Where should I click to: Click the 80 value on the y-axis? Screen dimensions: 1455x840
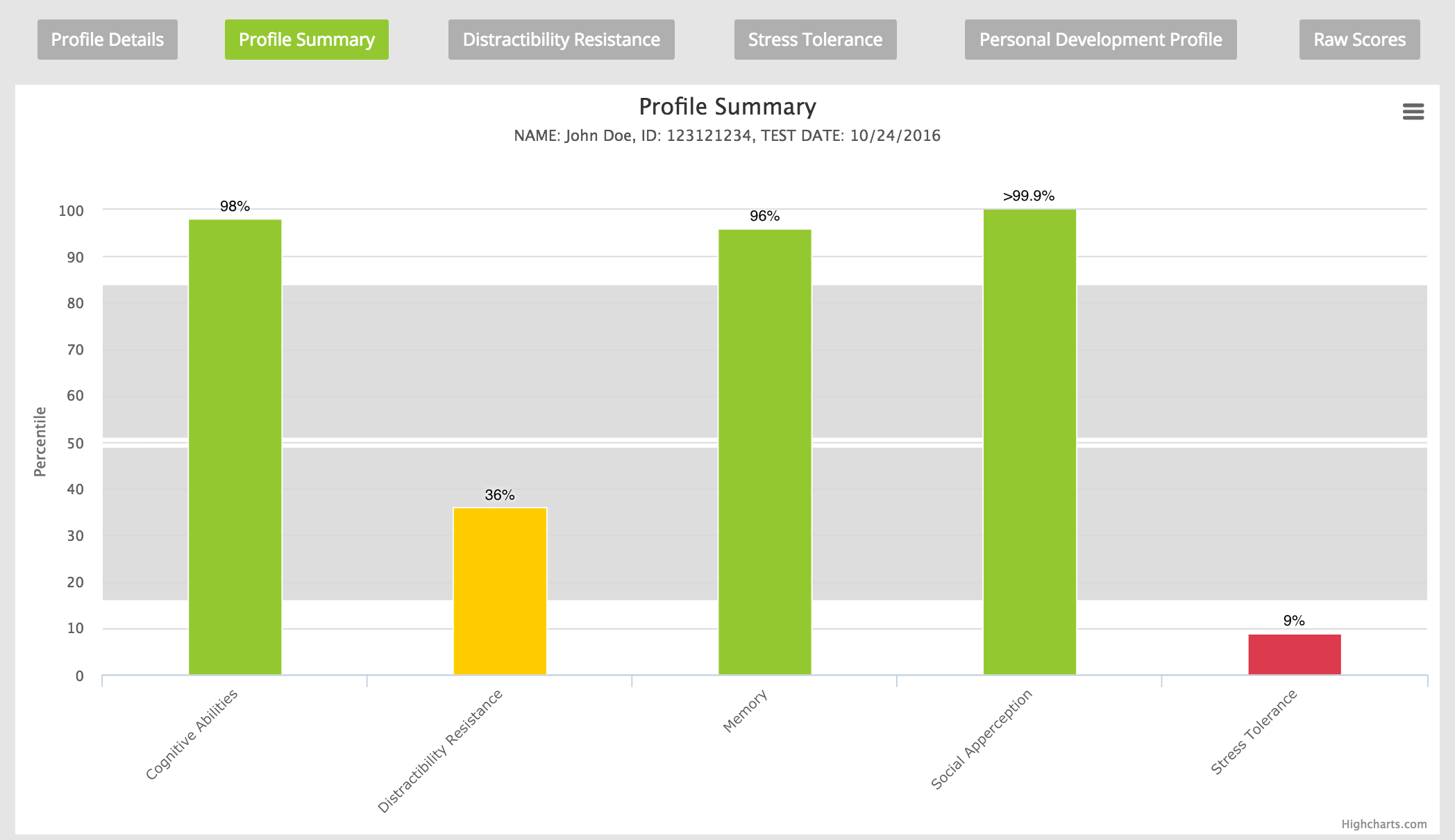[75, 303]
